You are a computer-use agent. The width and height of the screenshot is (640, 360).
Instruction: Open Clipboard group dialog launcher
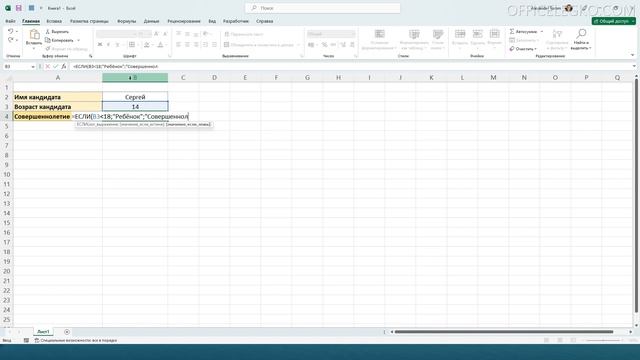(x=91, y=56)
